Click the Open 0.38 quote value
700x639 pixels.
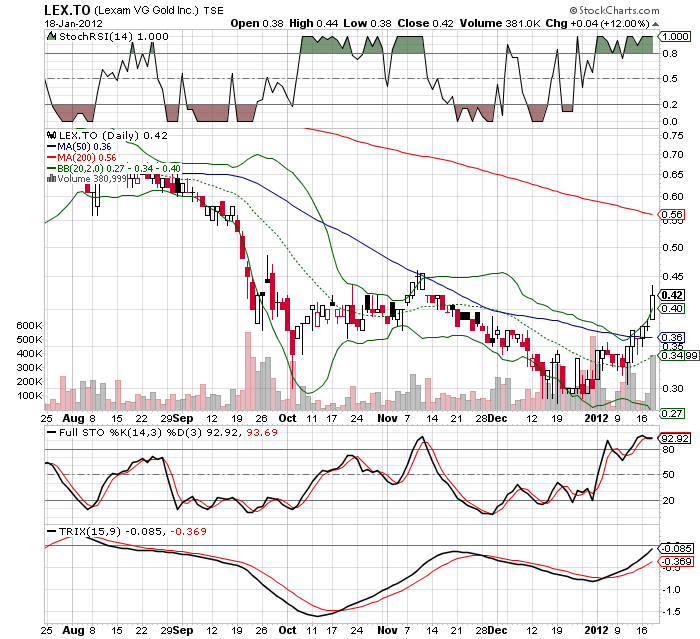click(257, 23)
